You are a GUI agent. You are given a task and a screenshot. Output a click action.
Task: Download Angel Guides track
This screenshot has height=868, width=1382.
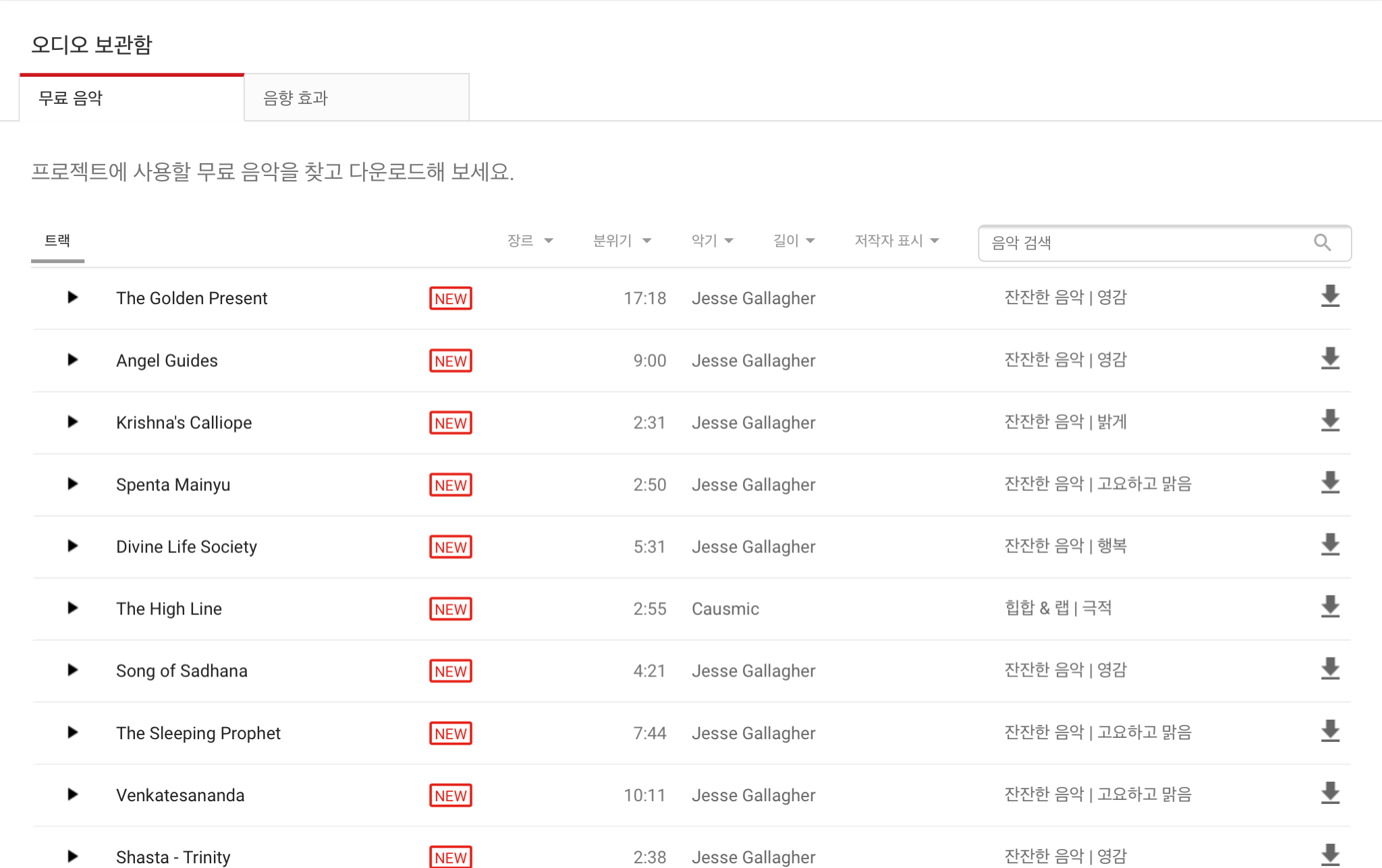pyautogui.click(x=1329, y=359)
